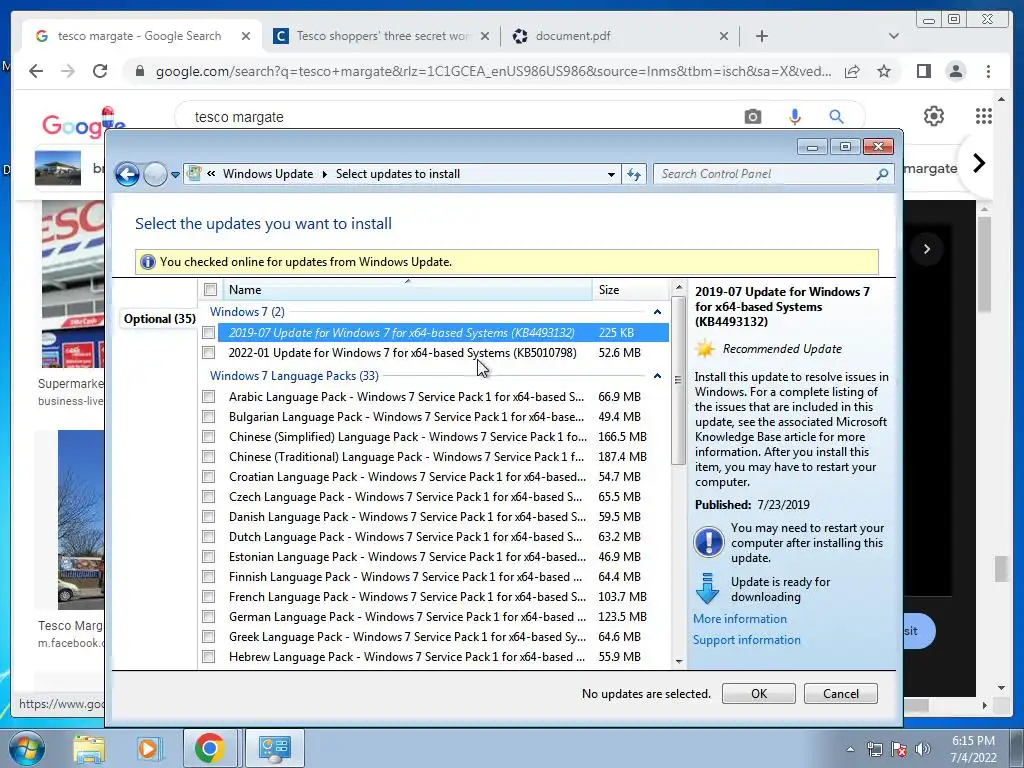Click Chrome's back navigation arrow
The height and width of the screenshot is (768, 1024).
point(36,71)
